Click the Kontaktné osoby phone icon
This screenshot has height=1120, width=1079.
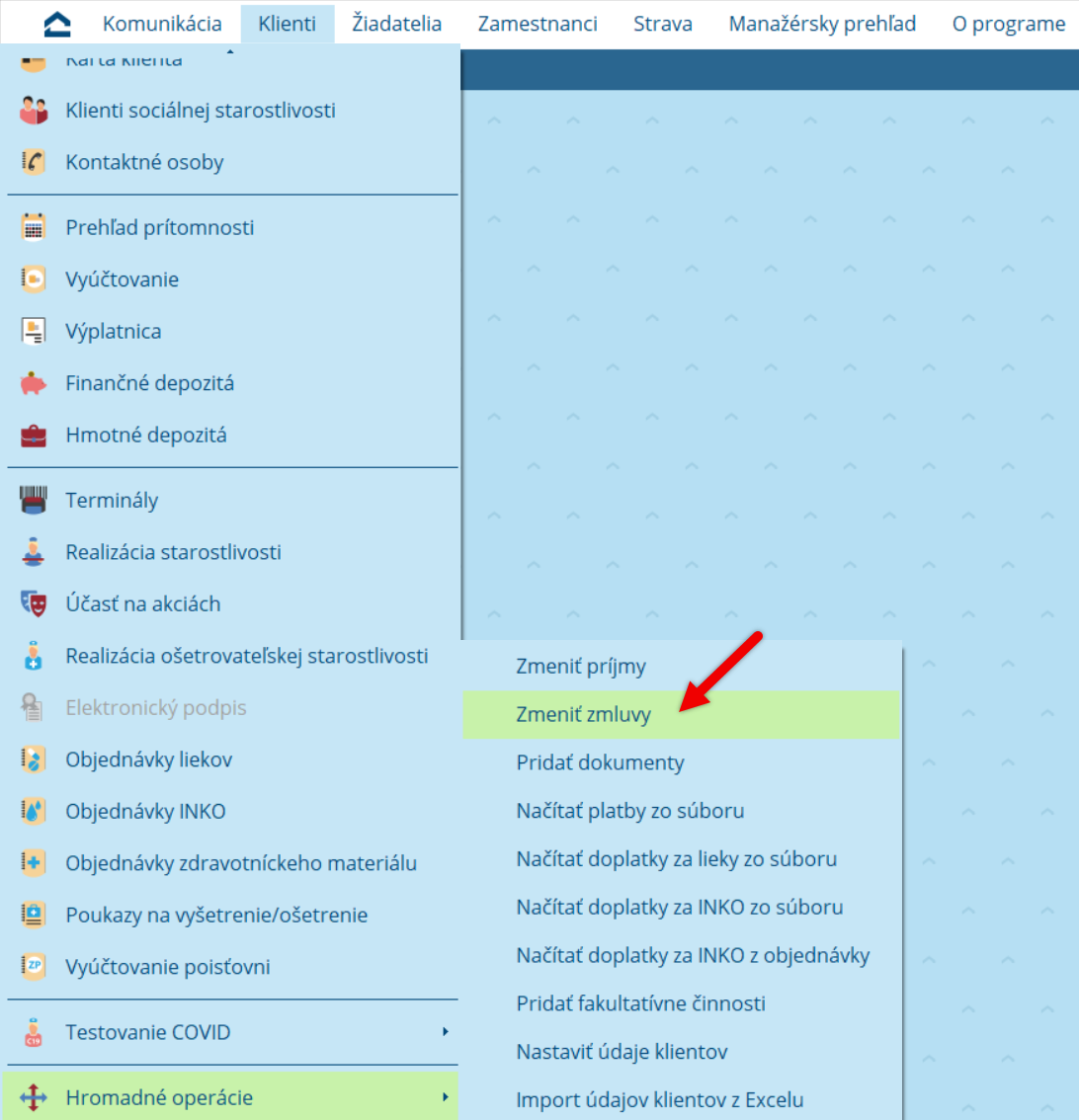tap(34, 162)
